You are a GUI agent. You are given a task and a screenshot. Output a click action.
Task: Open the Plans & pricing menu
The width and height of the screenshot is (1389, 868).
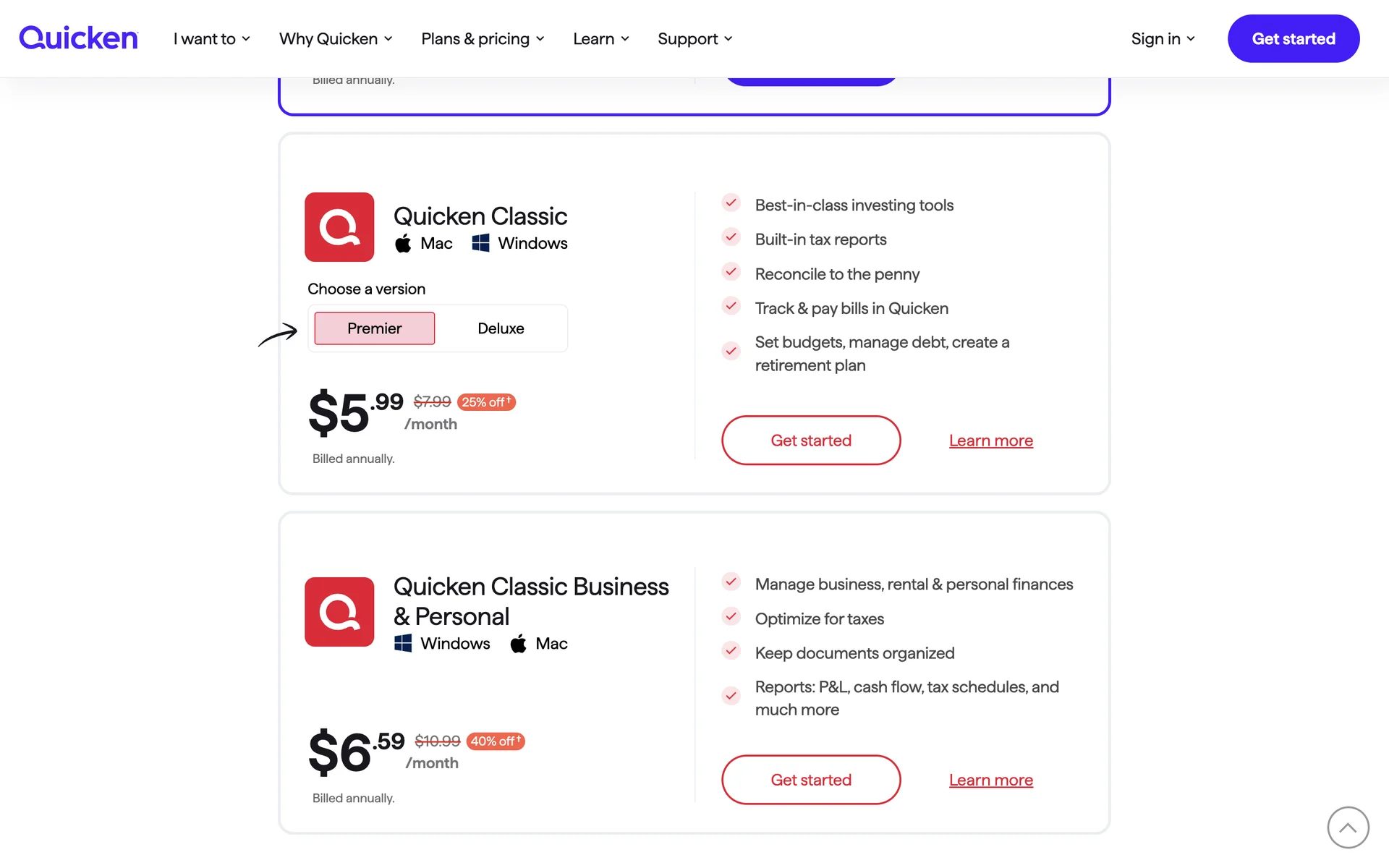coord(483,39)
